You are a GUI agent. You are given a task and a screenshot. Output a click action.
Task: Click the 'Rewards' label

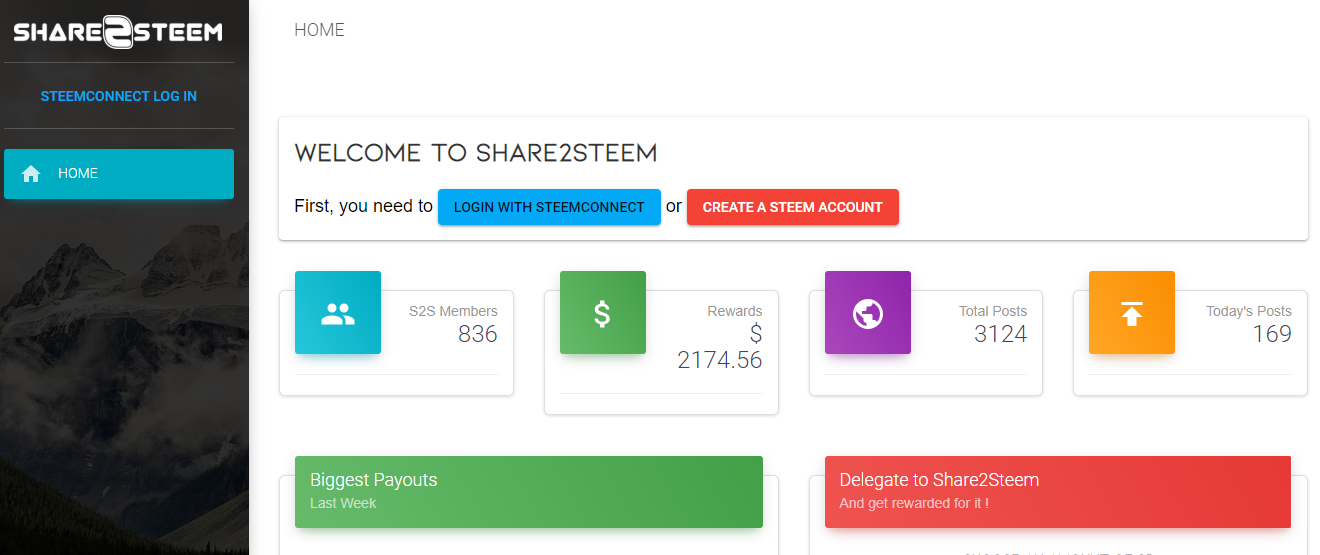tap(735, 311)
